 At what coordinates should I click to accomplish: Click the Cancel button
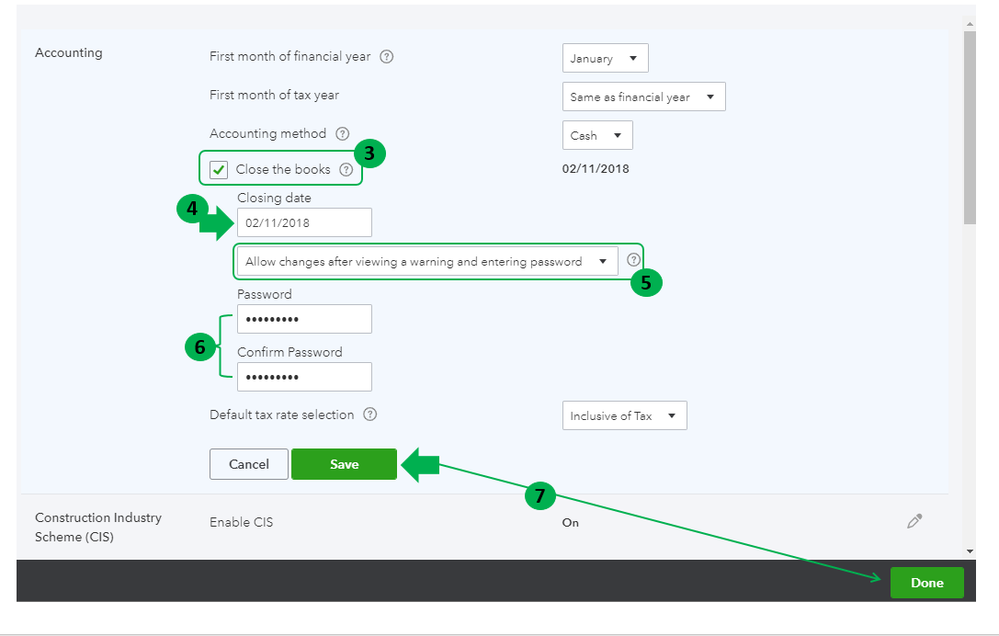click(248, 464)
